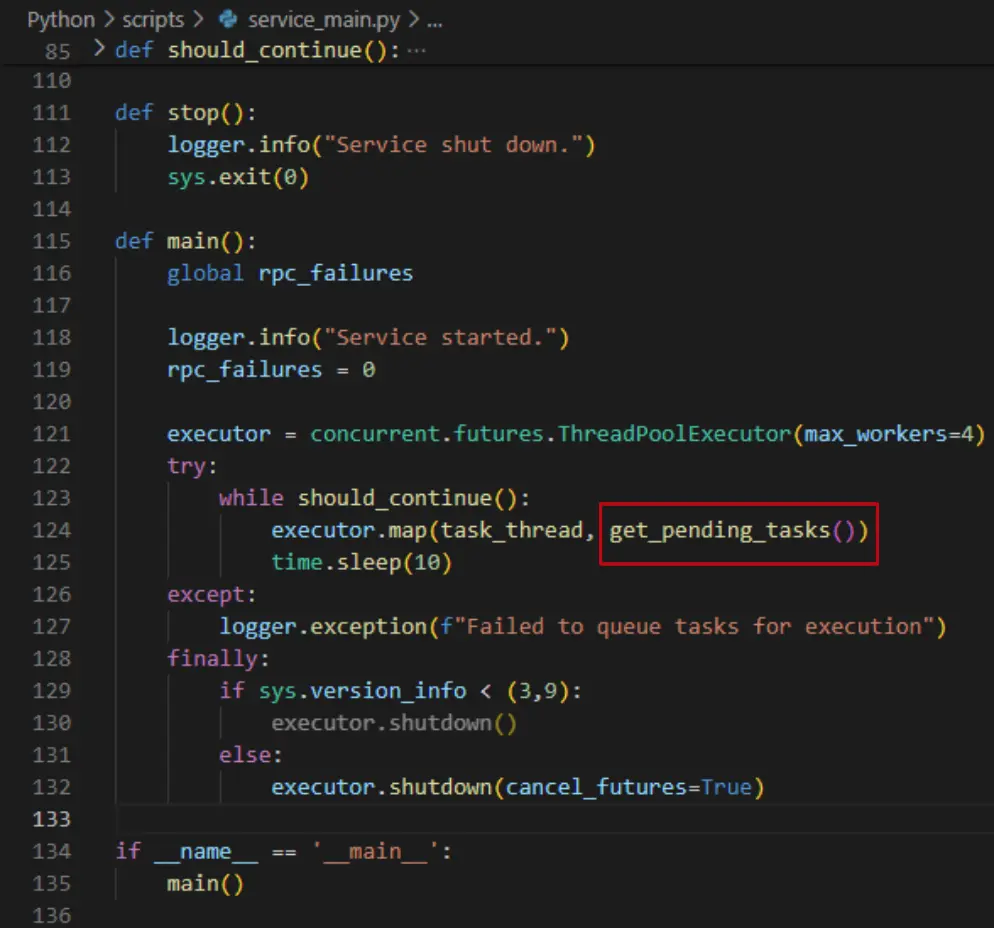
Task: Expand the folded should_continue function chevron
Action: click(98, 49)
